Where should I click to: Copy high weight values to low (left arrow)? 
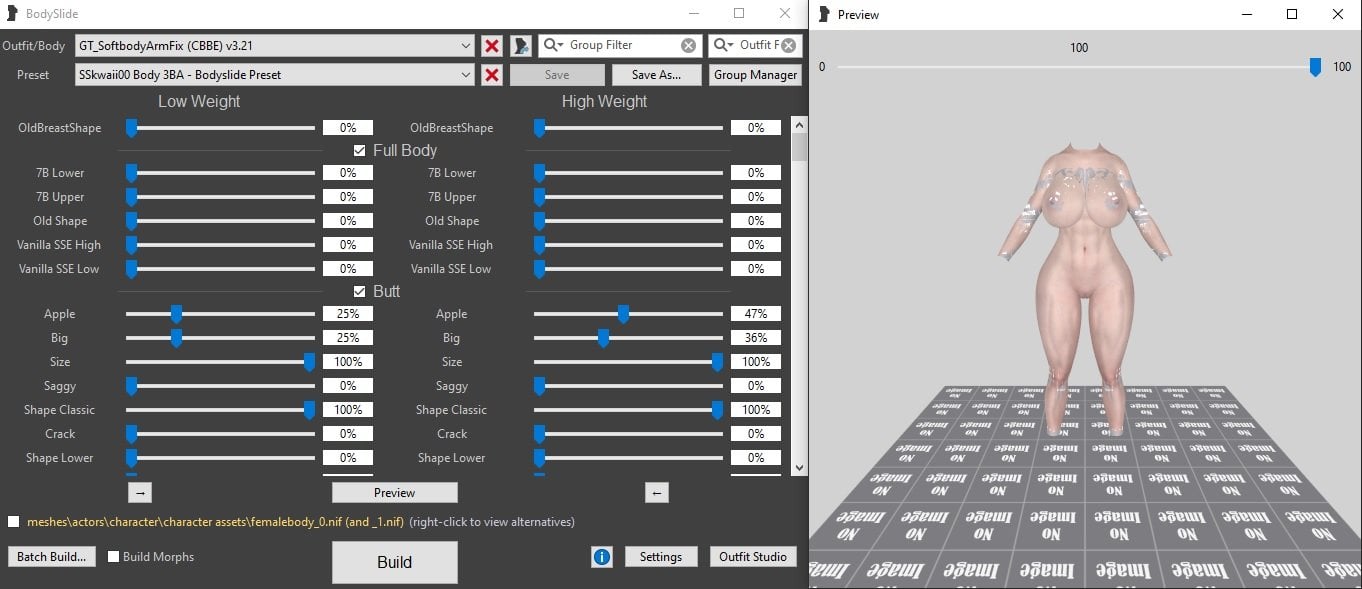[x=657, y=492]
